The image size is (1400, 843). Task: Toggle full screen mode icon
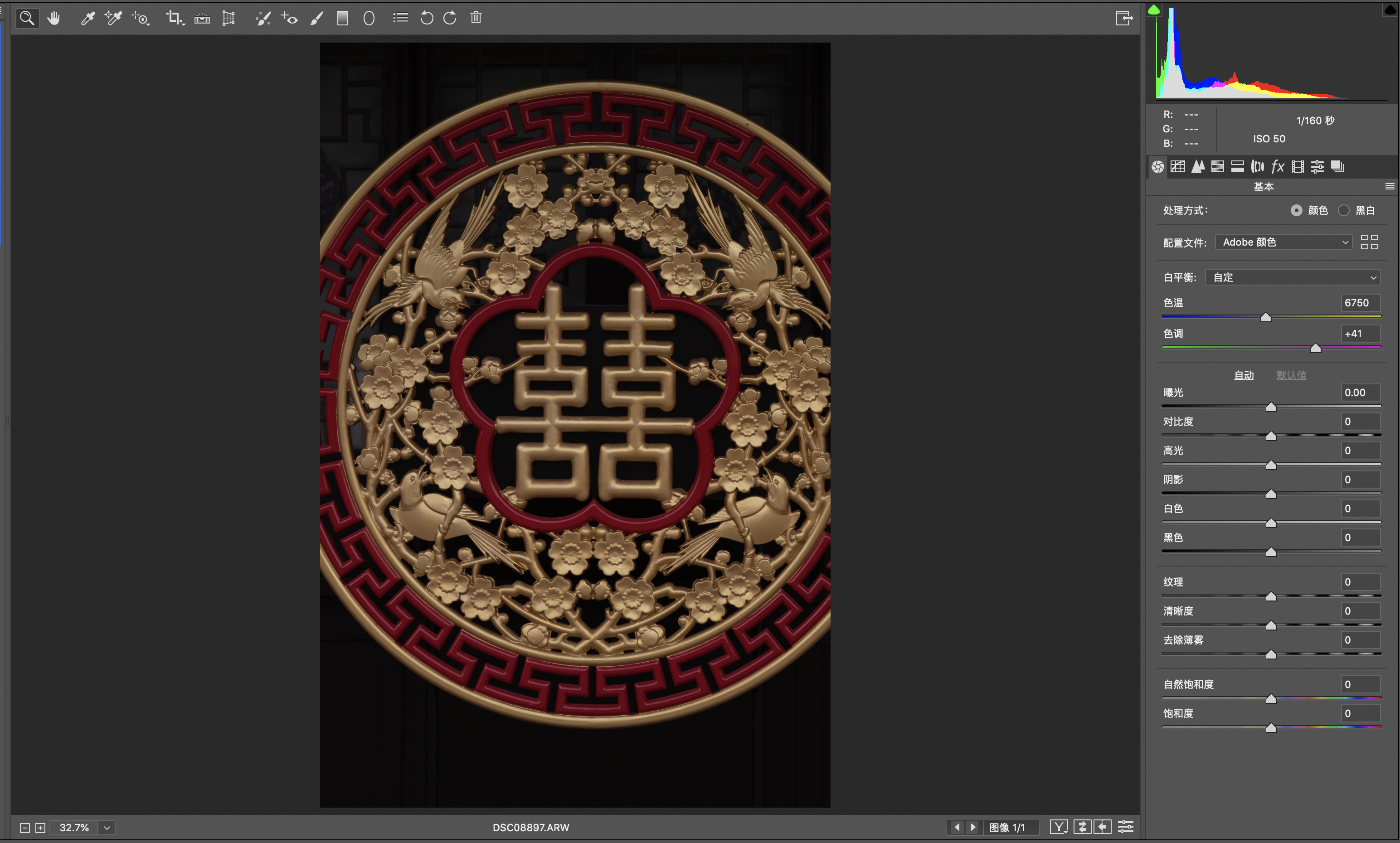click(x=1123, y=18)
